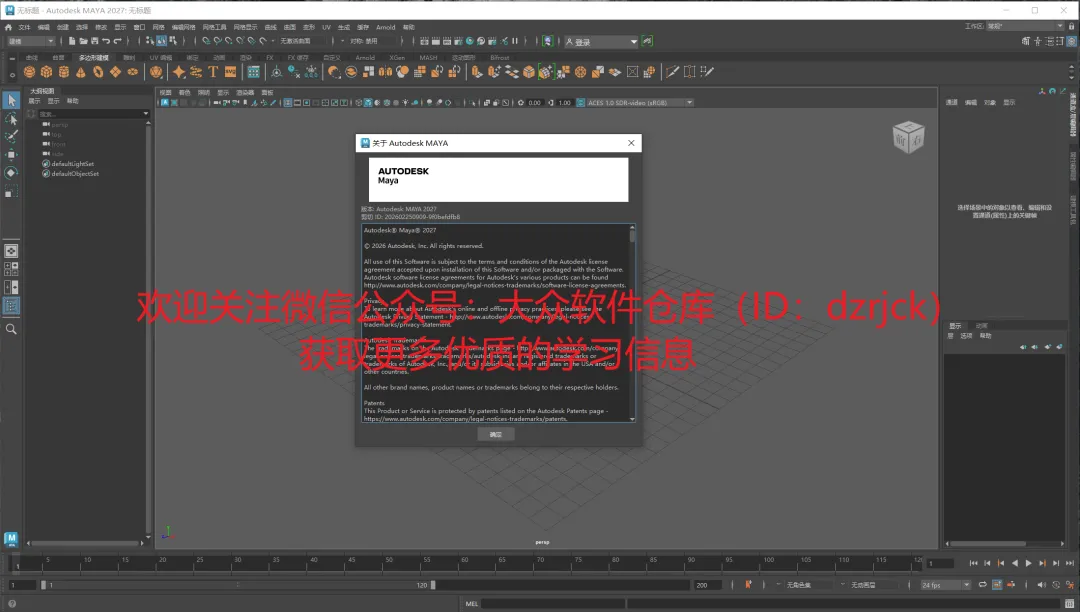Toggle loop playback mode button
This screenshot has height=612, width=1080.
(983, 584)
